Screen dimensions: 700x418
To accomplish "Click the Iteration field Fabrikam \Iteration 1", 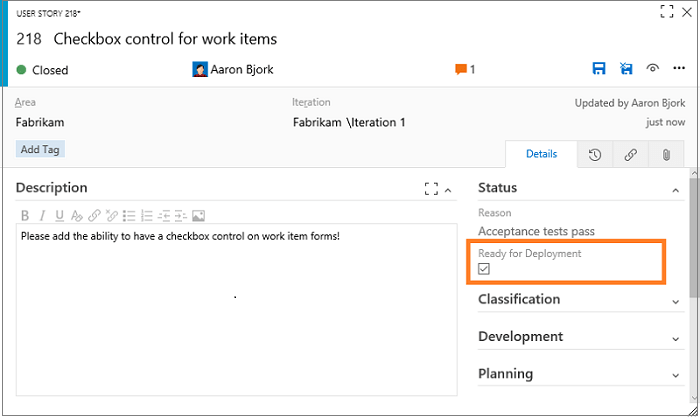I will tap(348, 122).
